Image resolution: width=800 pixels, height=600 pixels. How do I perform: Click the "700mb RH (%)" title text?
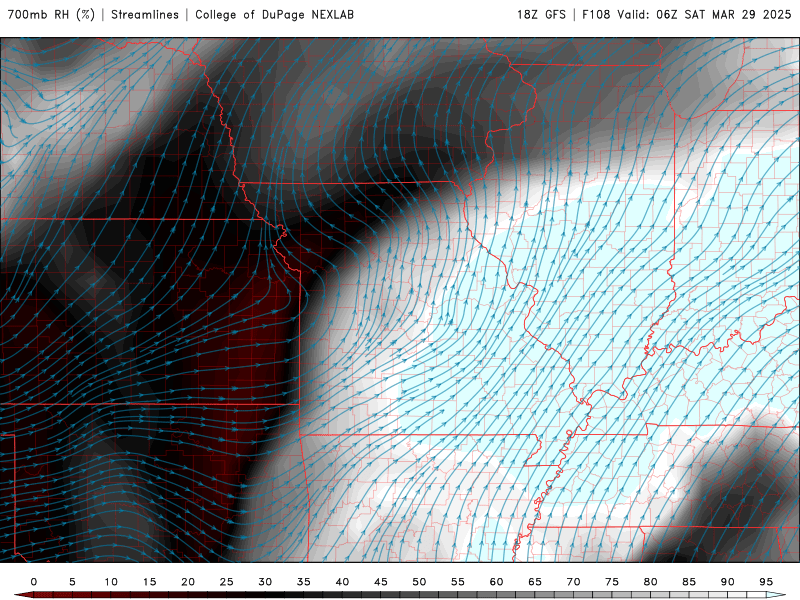pos(51,15)
